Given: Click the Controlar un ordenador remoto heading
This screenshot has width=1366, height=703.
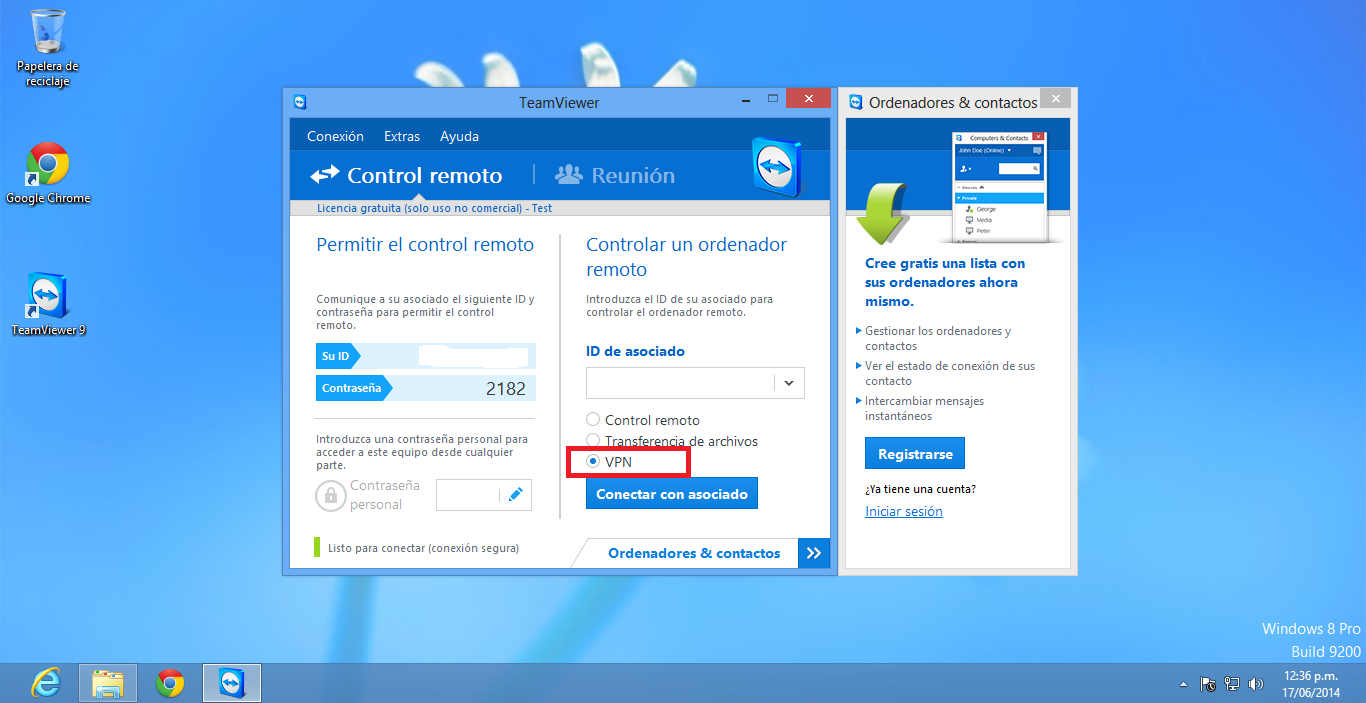Looking at the screenshot, I should pos(686,257).
